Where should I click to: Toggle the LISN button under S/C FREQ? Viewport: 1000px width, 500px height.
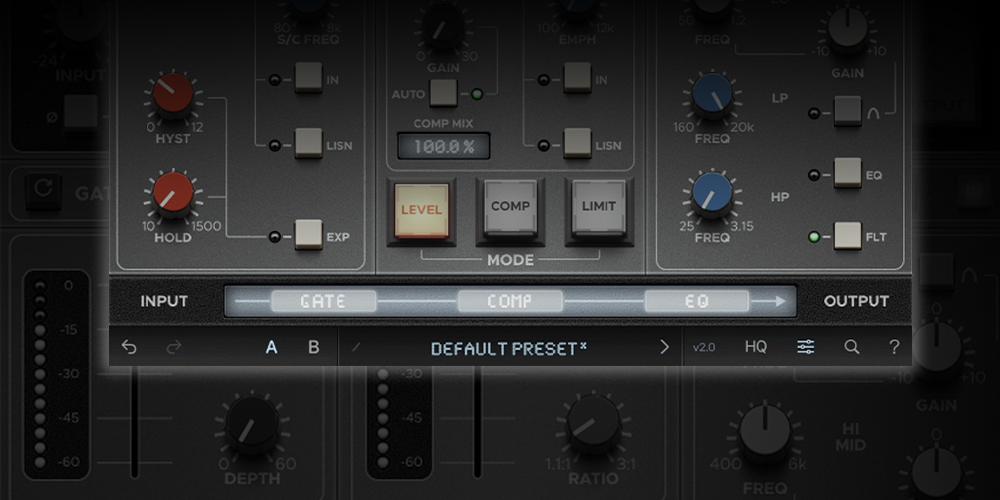tap(309, 143)
